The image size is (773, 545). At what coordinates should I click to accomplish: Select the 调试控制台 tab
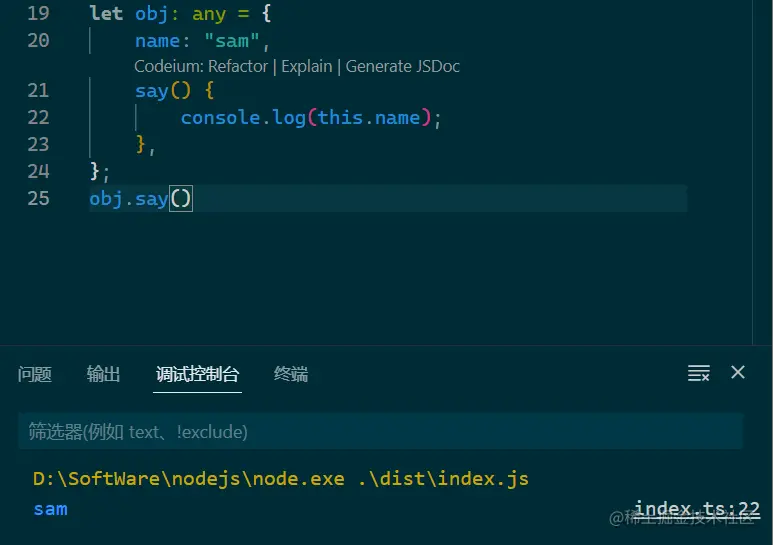(x=197, y=375)
